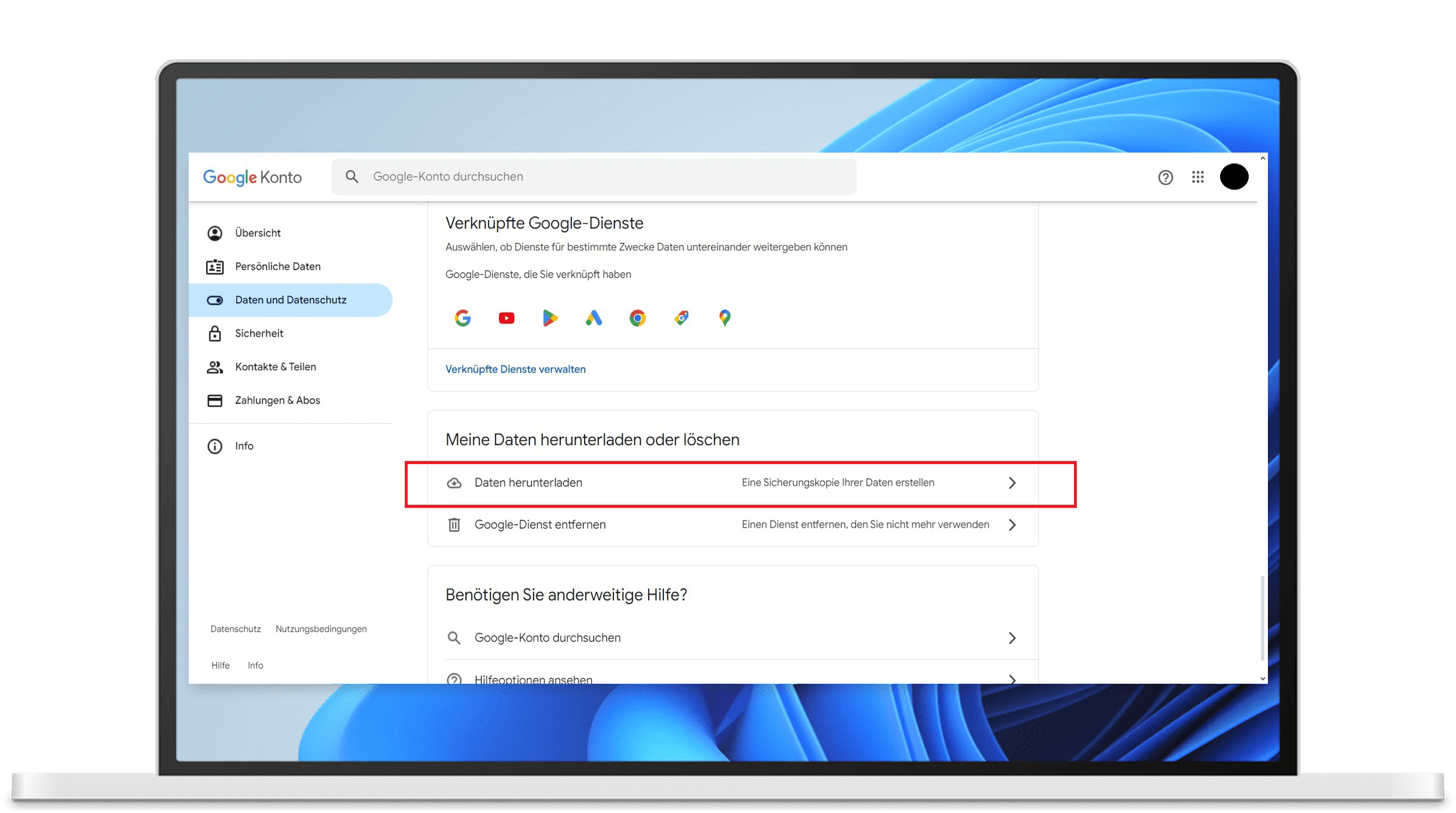Open Persönliche Daten section
The image size is (1456, 813).
coord(291,267)
